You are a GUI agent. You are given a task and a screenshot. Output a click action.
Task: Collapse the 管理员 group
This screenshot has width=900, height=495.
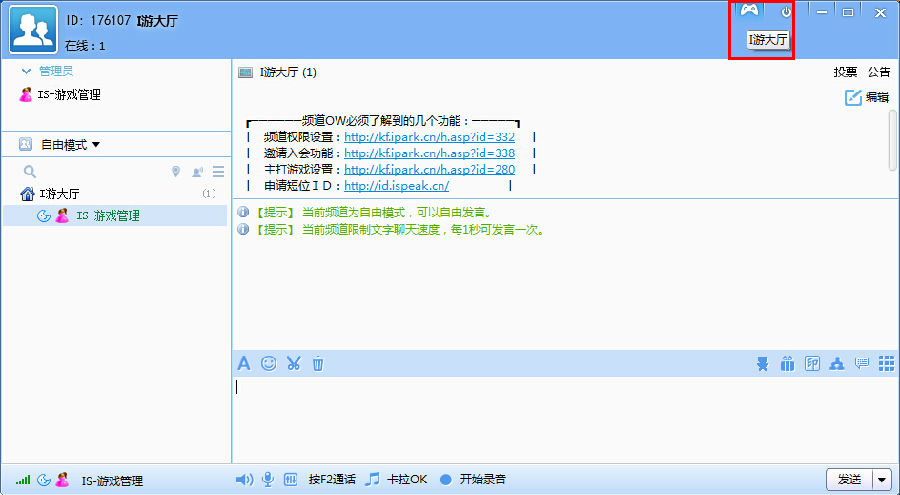26,72
